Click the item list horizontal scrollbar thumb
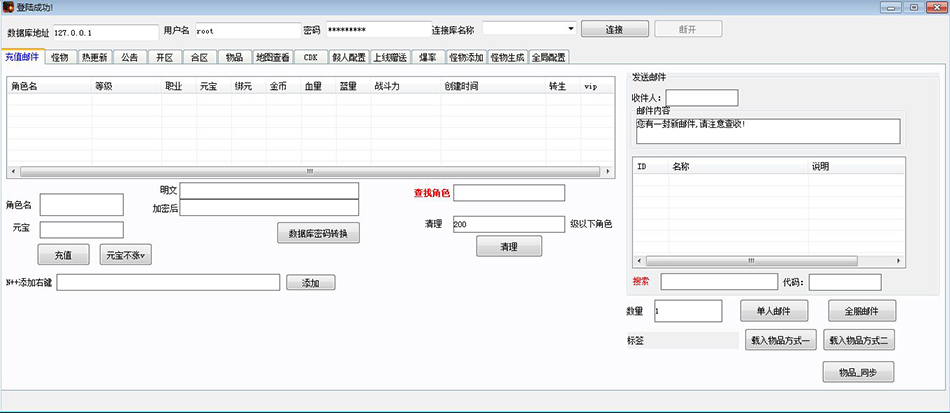The height and width of the screenshot is (413, 950). click(751, 261)
